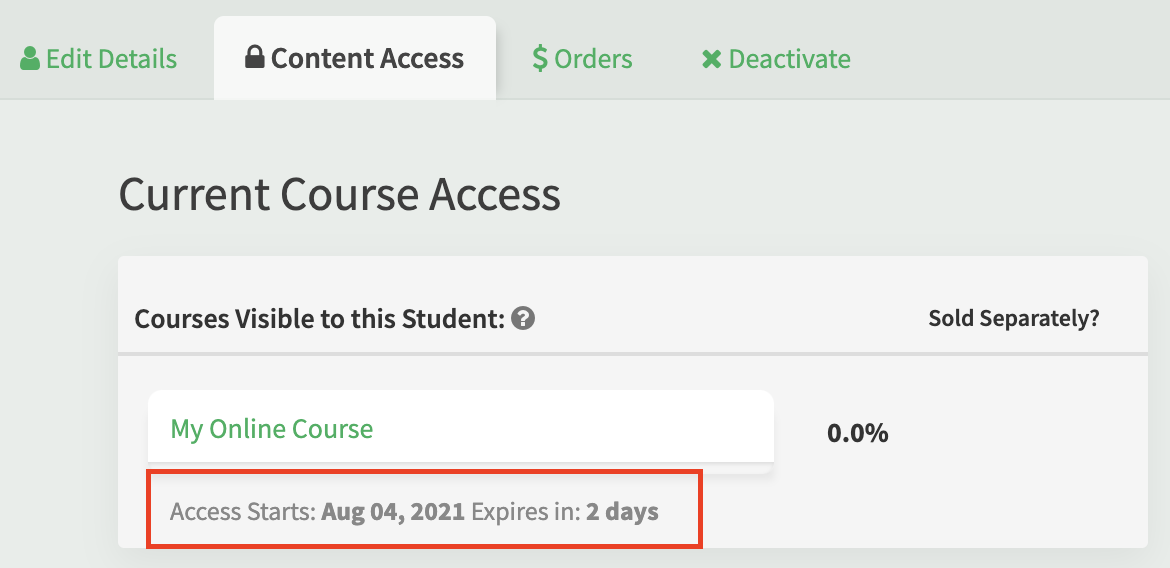
Task: Open the help question mark icon
Action: pyautogui.click(x=523, y=319)
